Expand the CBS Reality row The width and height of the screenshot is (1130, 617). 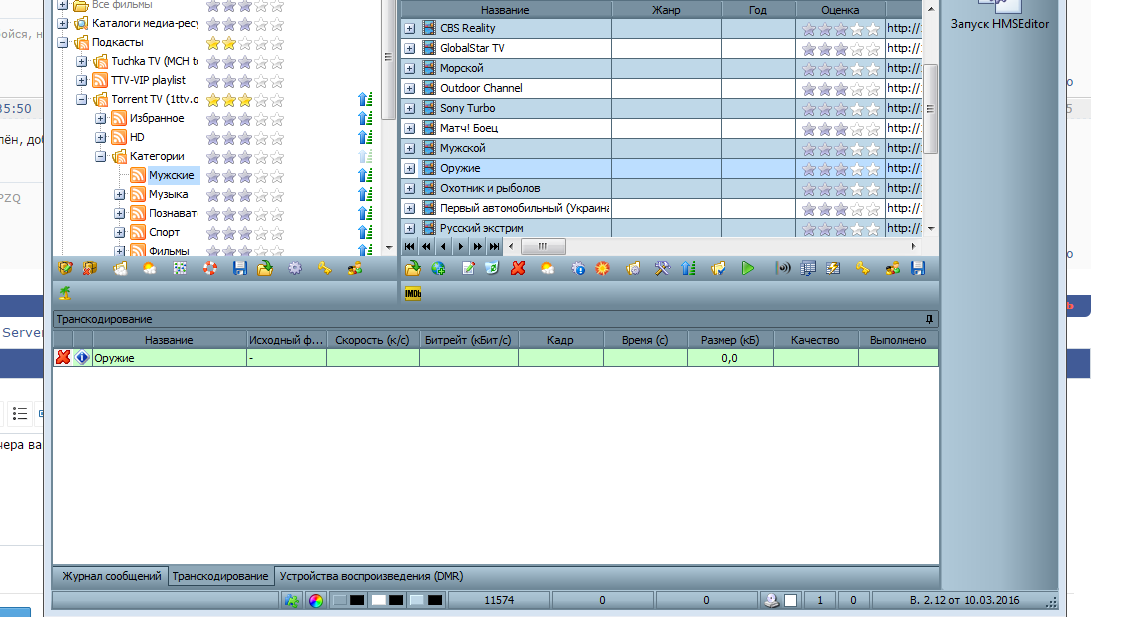[410, 29]
